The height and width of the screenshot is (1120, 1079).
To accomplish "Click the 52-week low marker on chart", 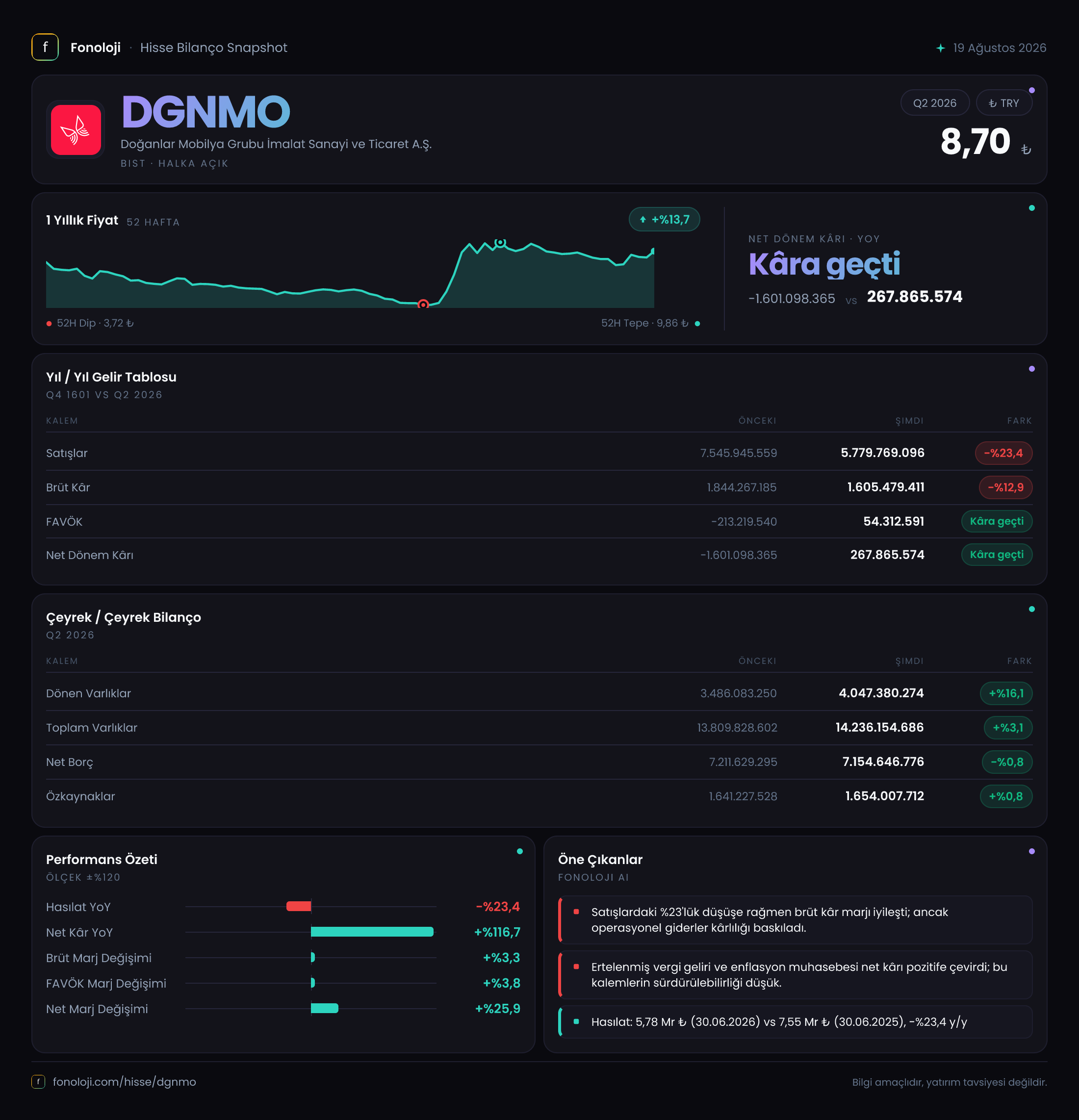I will pos(423,305).
